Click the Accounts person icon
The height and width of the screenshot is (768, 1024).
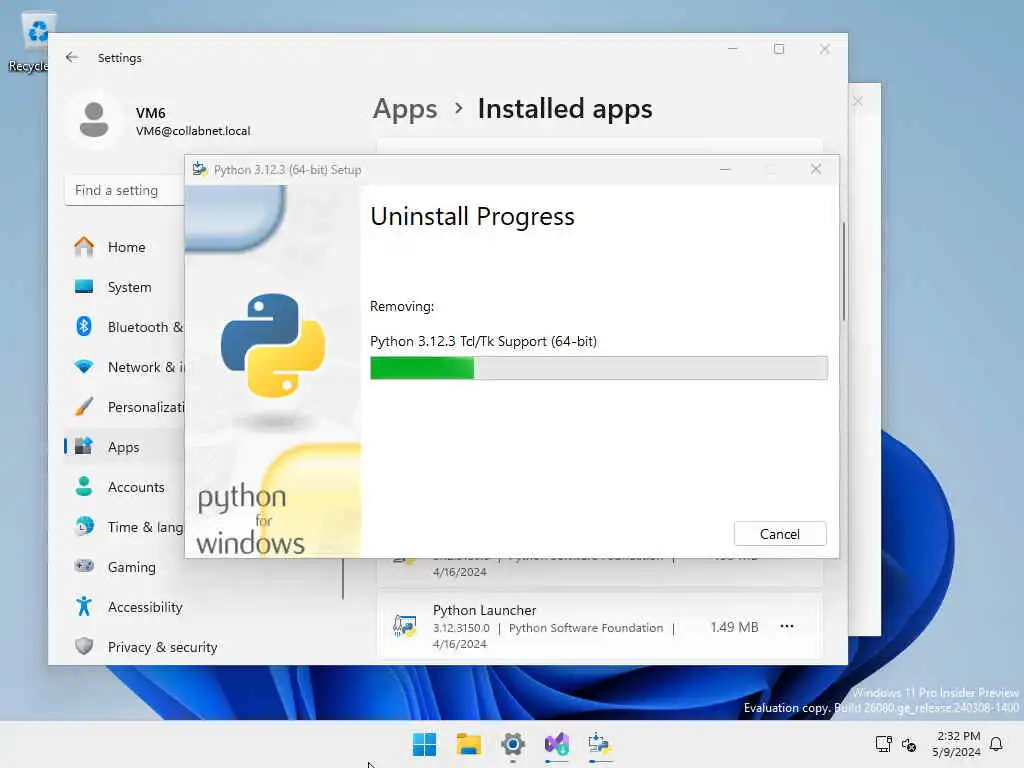[x=84, y=486]
